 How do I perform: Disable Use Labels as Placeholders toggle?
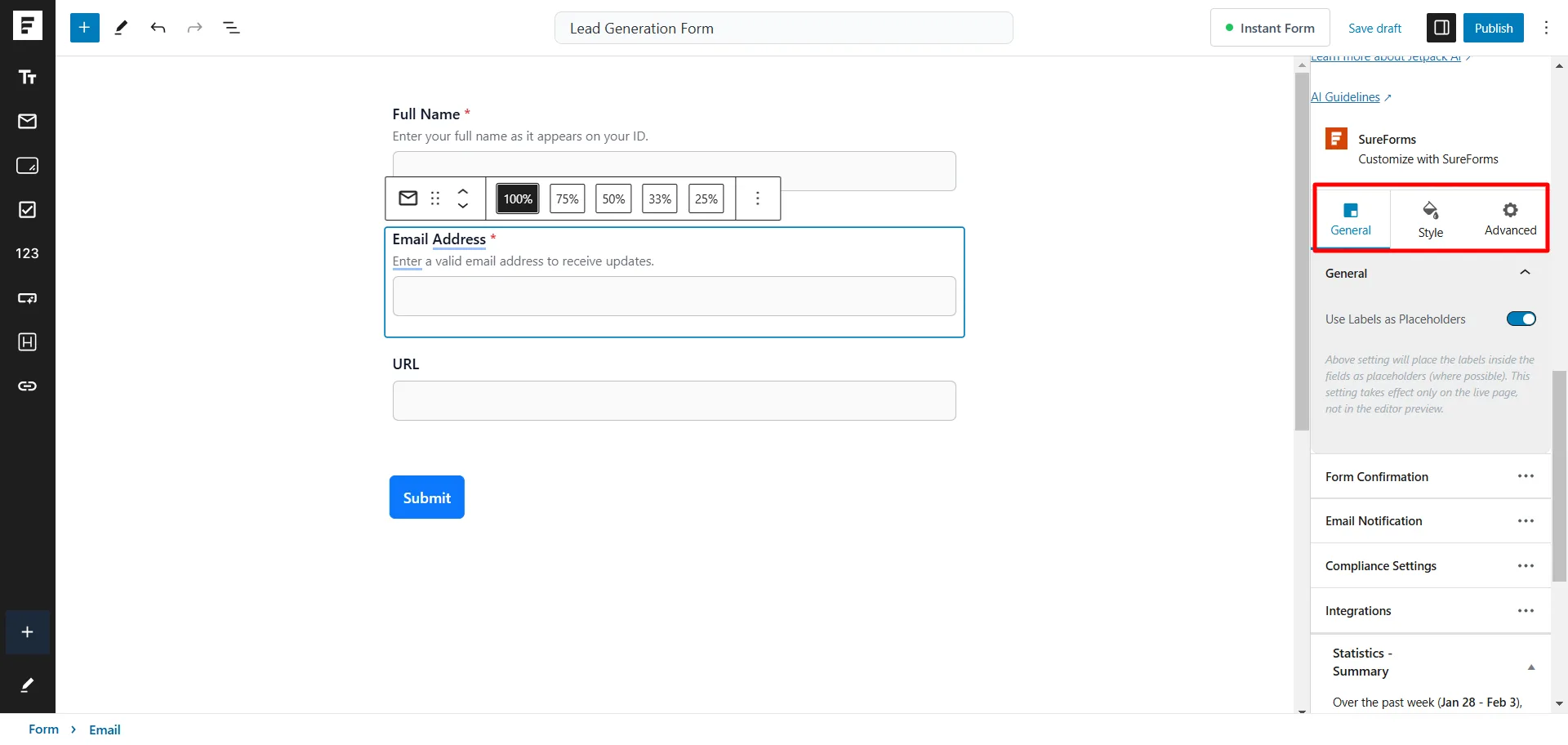1521,319
